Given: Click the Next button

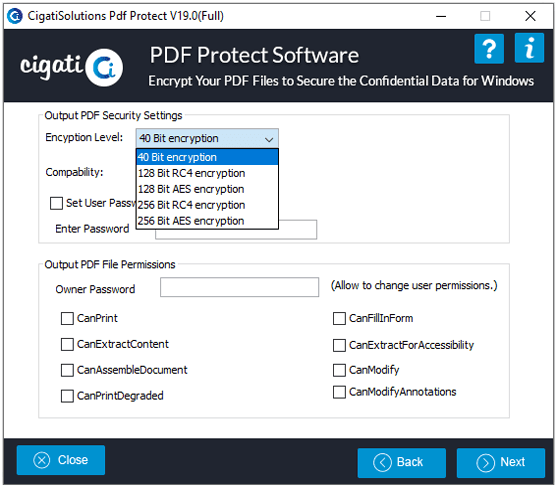Looking at the screenshot, I should [x=501, y=462].
